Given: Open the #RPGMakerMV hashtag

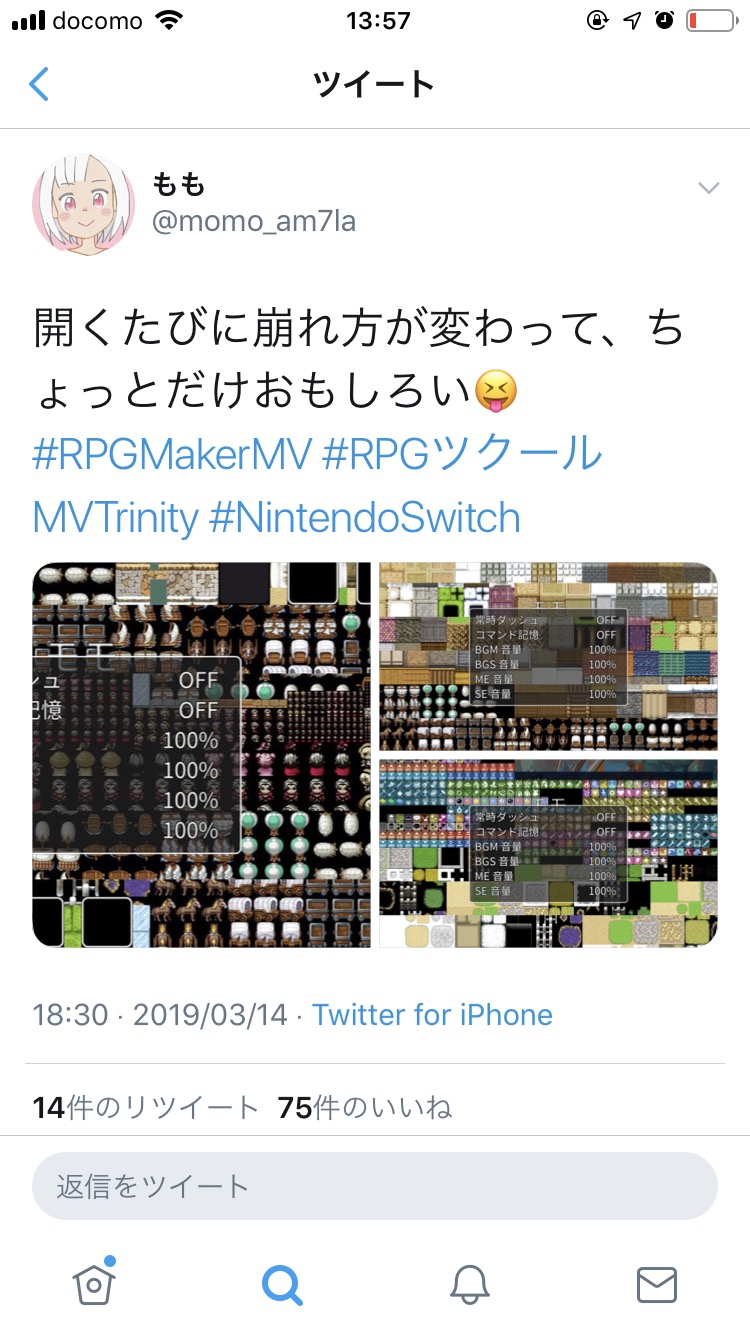Looking at the screenshot, I should pos(171,453).
